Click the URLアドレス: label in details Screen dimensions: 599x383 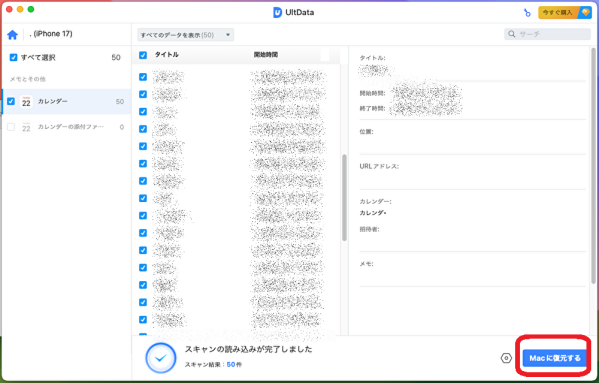click(x=379, y=166)
